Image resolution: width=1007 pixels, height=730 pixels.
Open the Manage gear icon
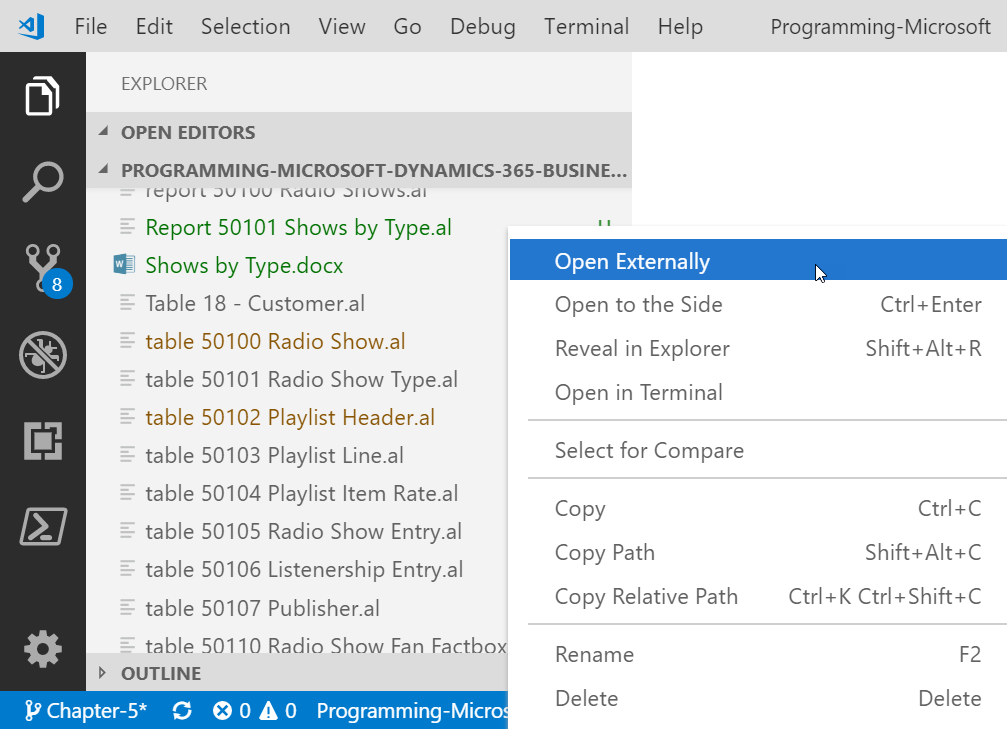pyautogui.click(x=42, y=649)
